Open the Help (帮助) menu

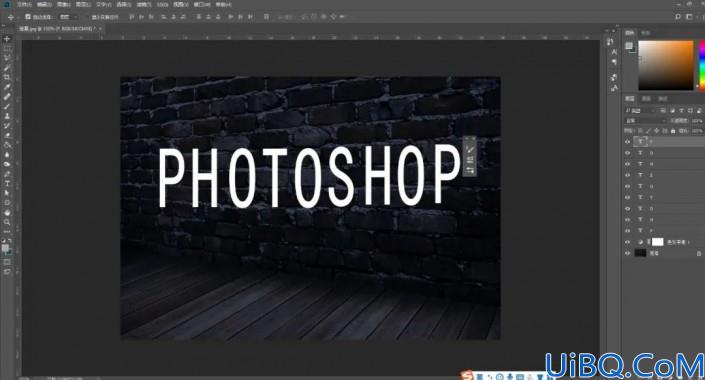click(x=223, y=4)
